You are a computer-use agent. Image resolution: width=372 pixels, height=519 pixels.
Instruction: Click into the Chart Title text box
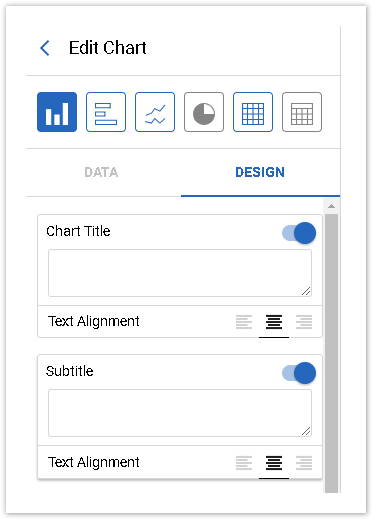[180, 273]
